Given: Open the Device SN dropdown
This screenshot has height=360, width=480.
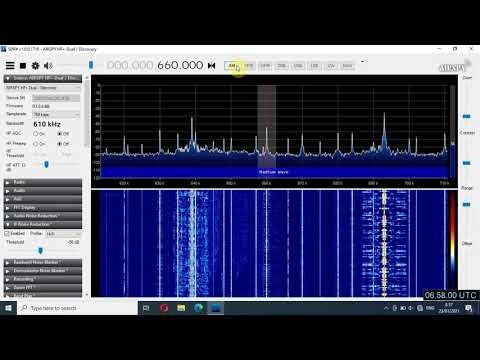Looking at the screenshot, I should pyautogui.click(x=56, y=98).
